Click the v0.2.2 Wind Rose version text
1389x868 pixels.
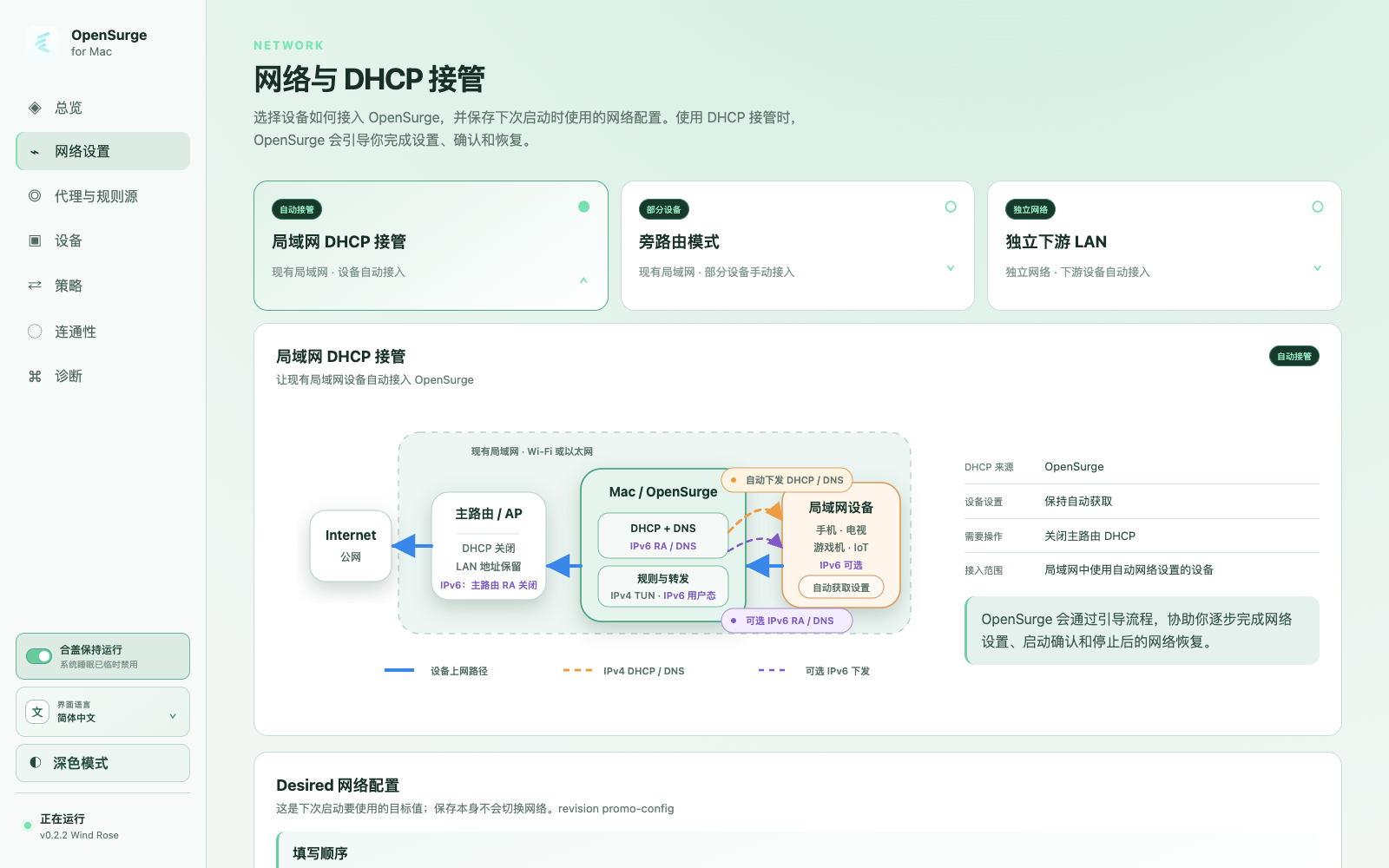coord(79,835)
